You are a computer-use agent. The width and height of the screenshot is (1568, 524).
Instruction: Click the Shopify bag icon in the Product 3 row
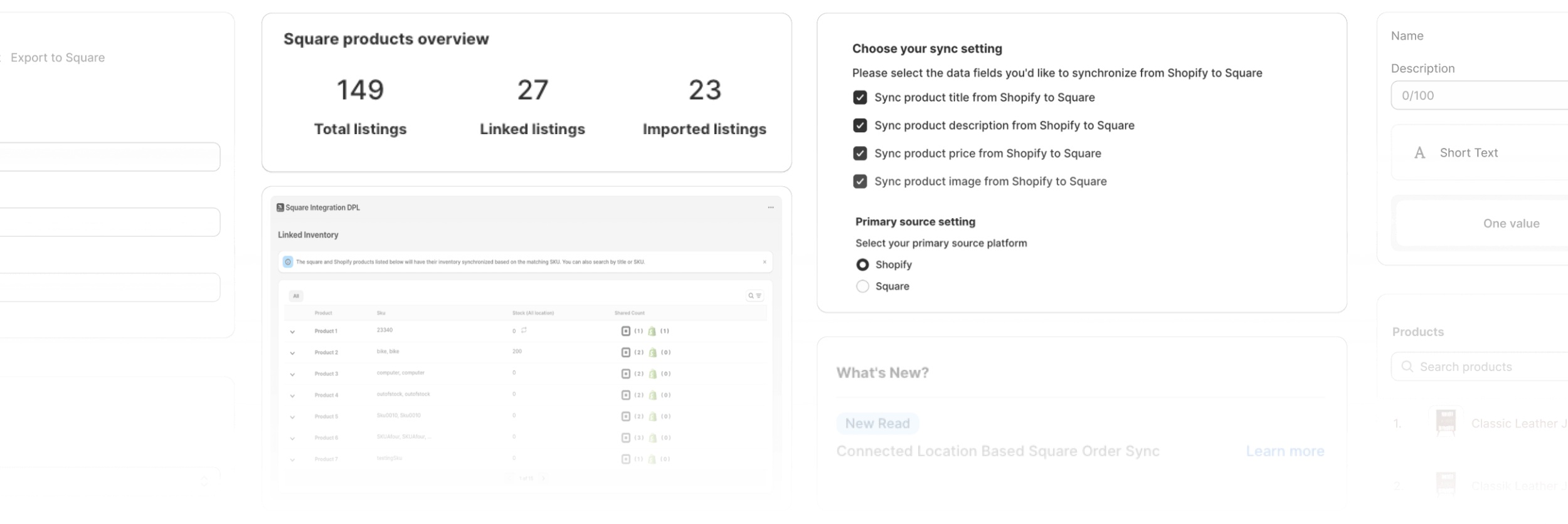[652, 374]
